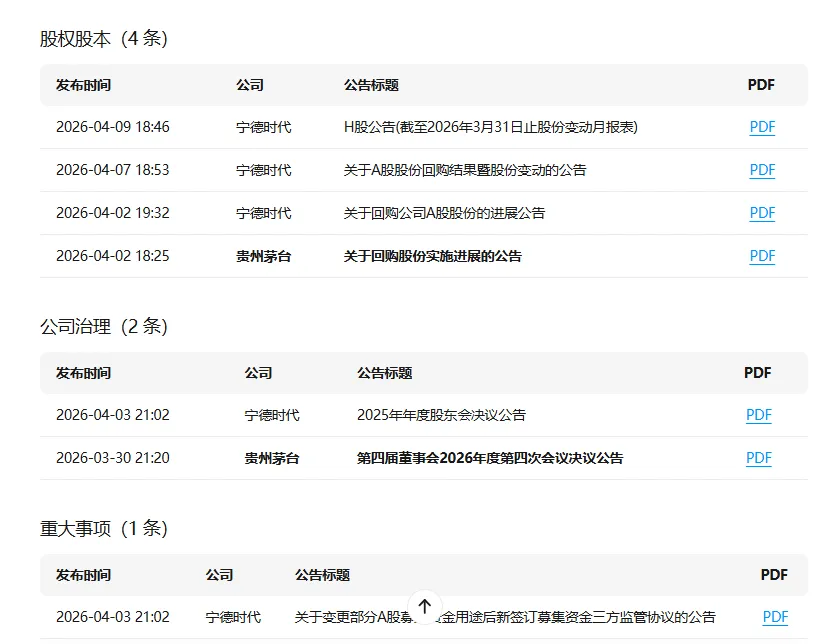Image resolution: width=831 pixels, height=644 pixels.
Task: Click PDF column header in 重大事项 table
Action: tap(774, 575)
